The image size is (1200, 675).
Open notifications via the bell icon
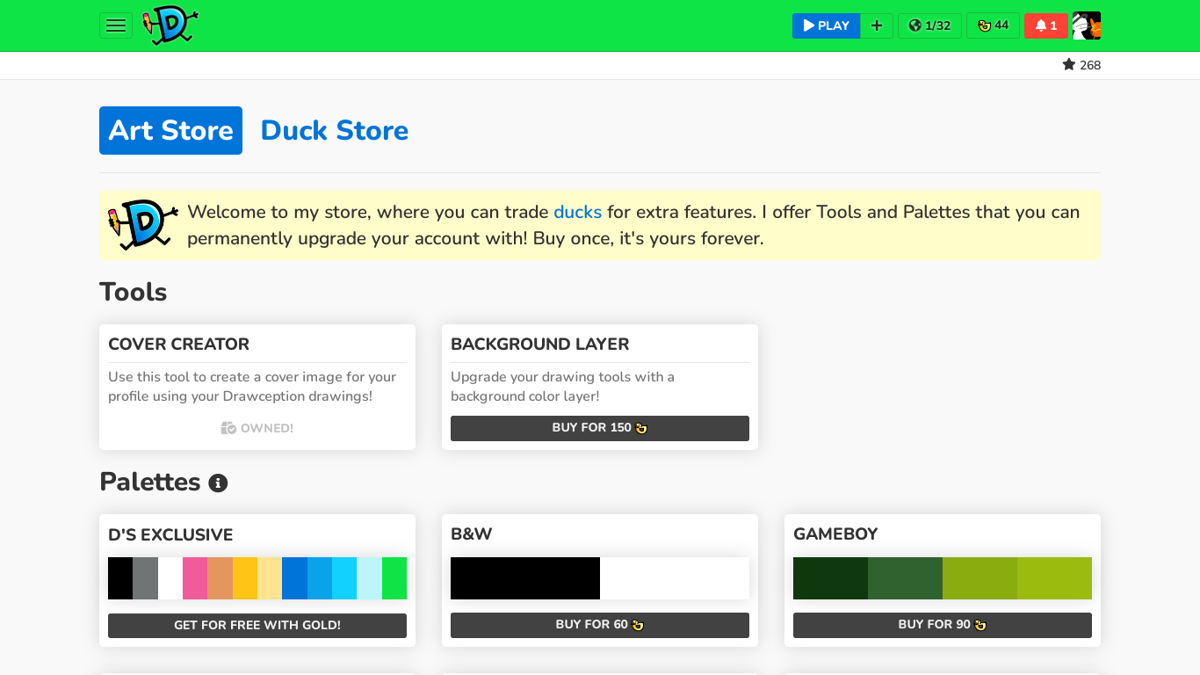click(x=1046, y=25)
